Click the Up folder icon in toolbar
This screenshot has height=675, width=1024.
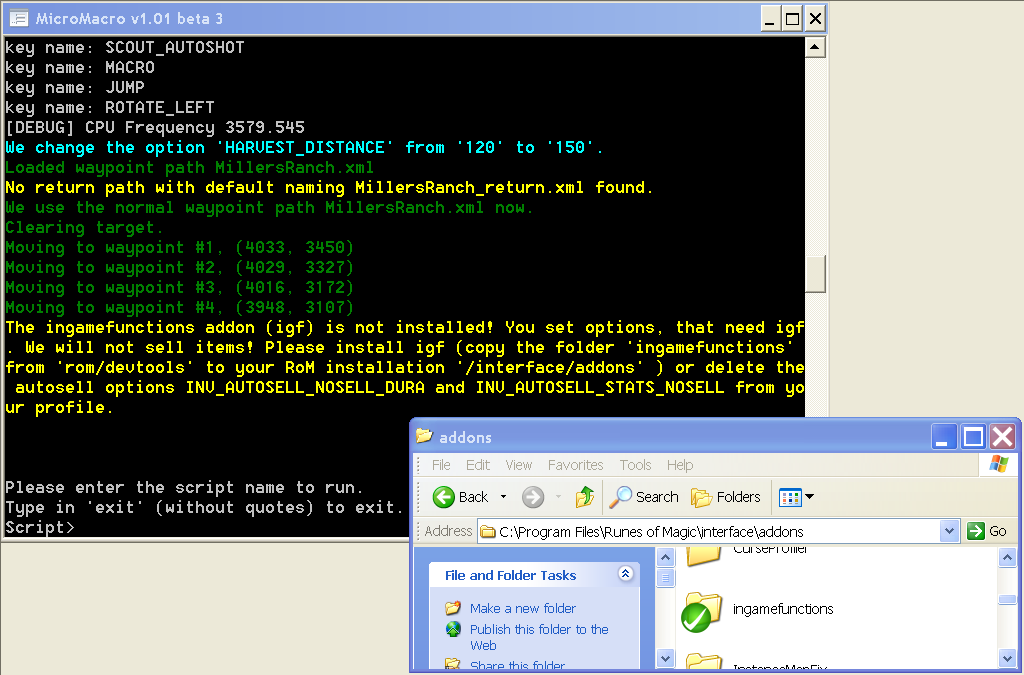tap(585, 497)
